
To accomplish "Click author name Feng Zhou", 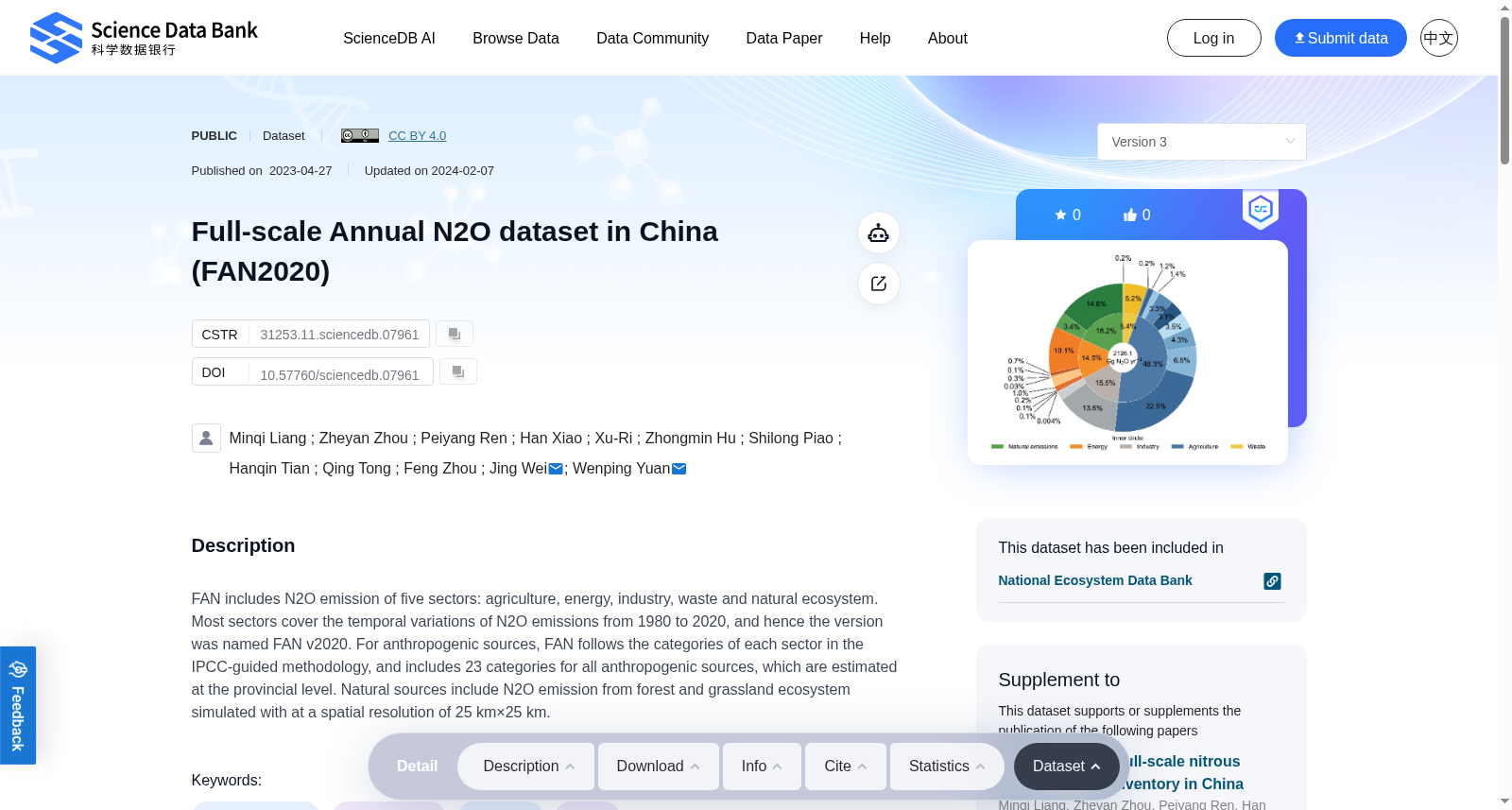I will [x=440, y=469].
